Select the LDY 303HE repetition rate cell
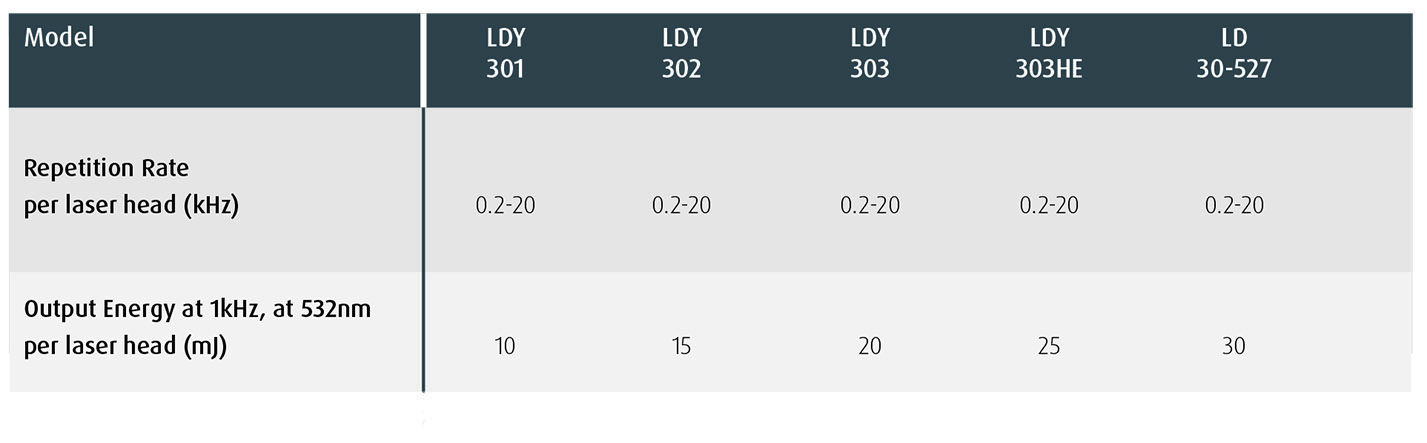Image resolution: width=1427 pixels, height=443 pixels. [x=1049, y=205]
